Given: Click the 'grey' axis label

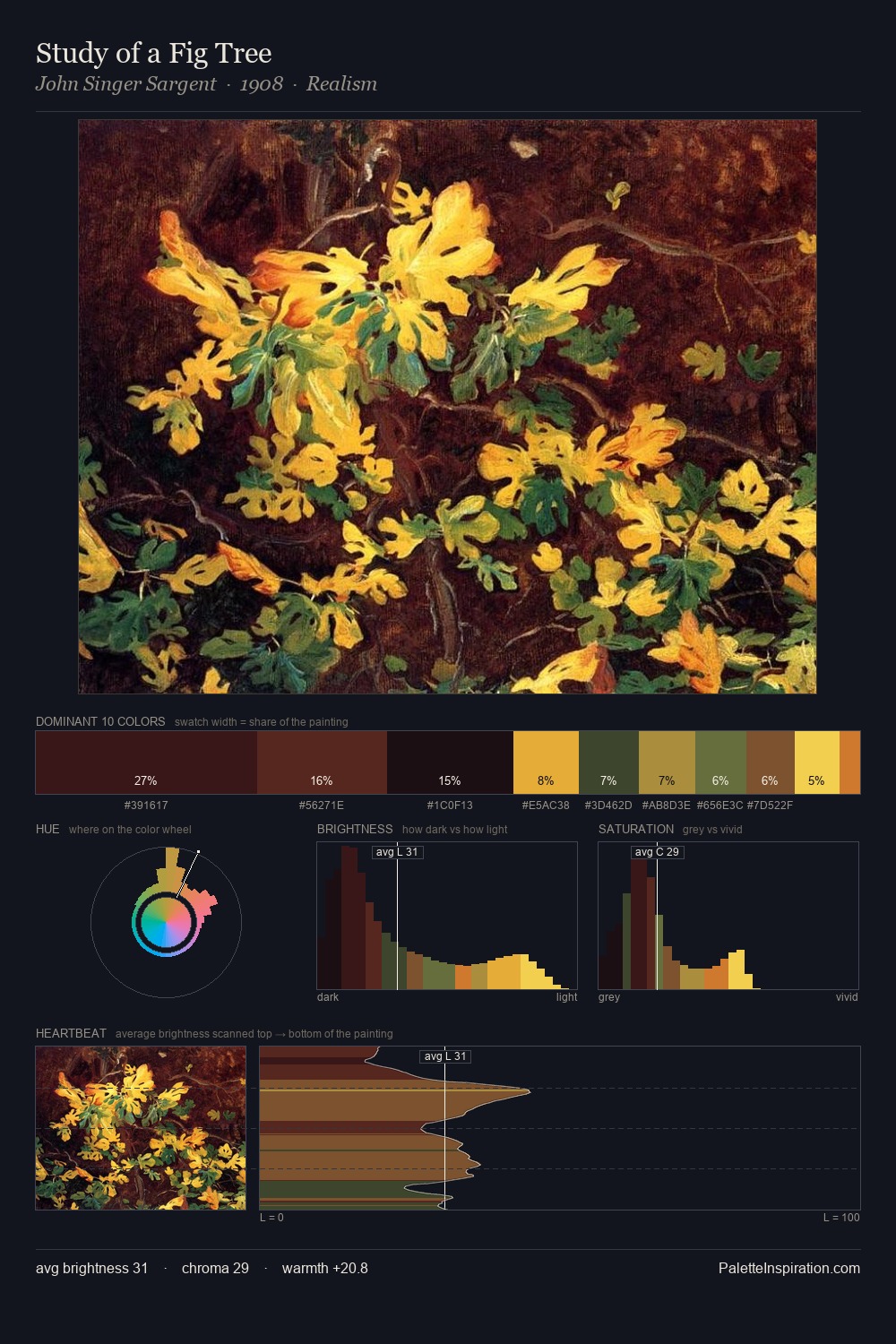Looking at the screenshot, I should (609, 997).
